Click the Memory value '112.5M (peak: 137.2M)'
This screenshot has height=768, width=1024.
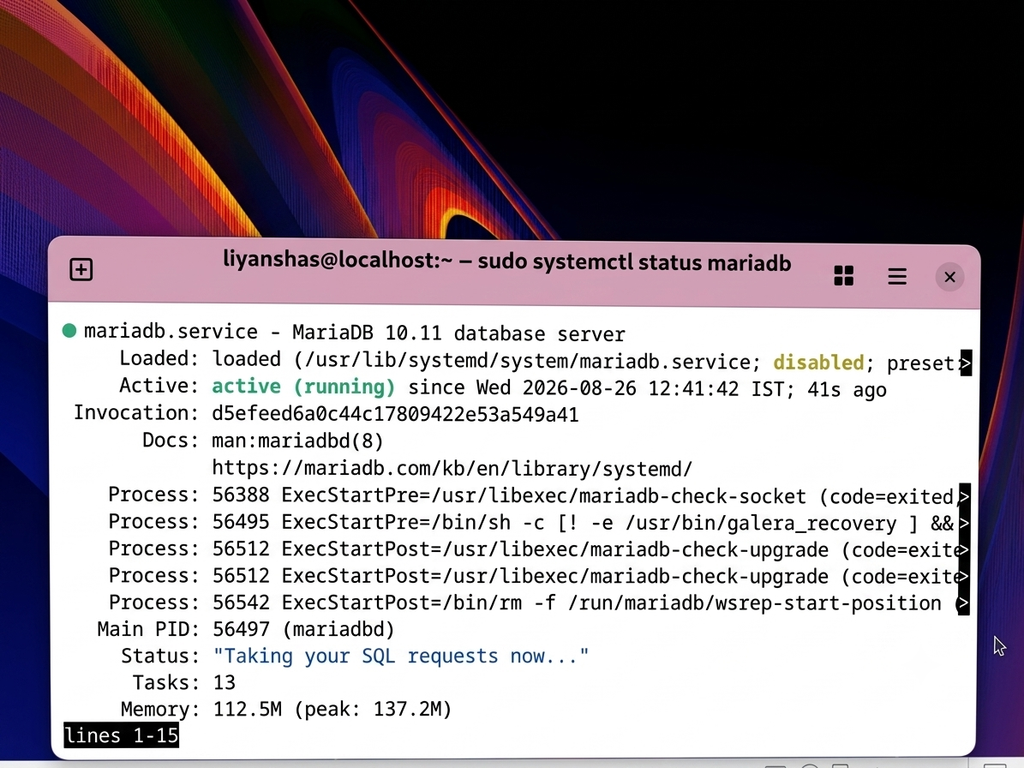[332, 710]
